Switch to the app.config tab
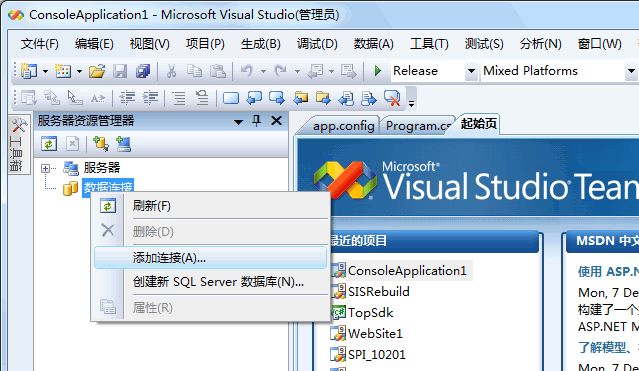This screenshot has width=639, height=371. click(x=343, y=126)
